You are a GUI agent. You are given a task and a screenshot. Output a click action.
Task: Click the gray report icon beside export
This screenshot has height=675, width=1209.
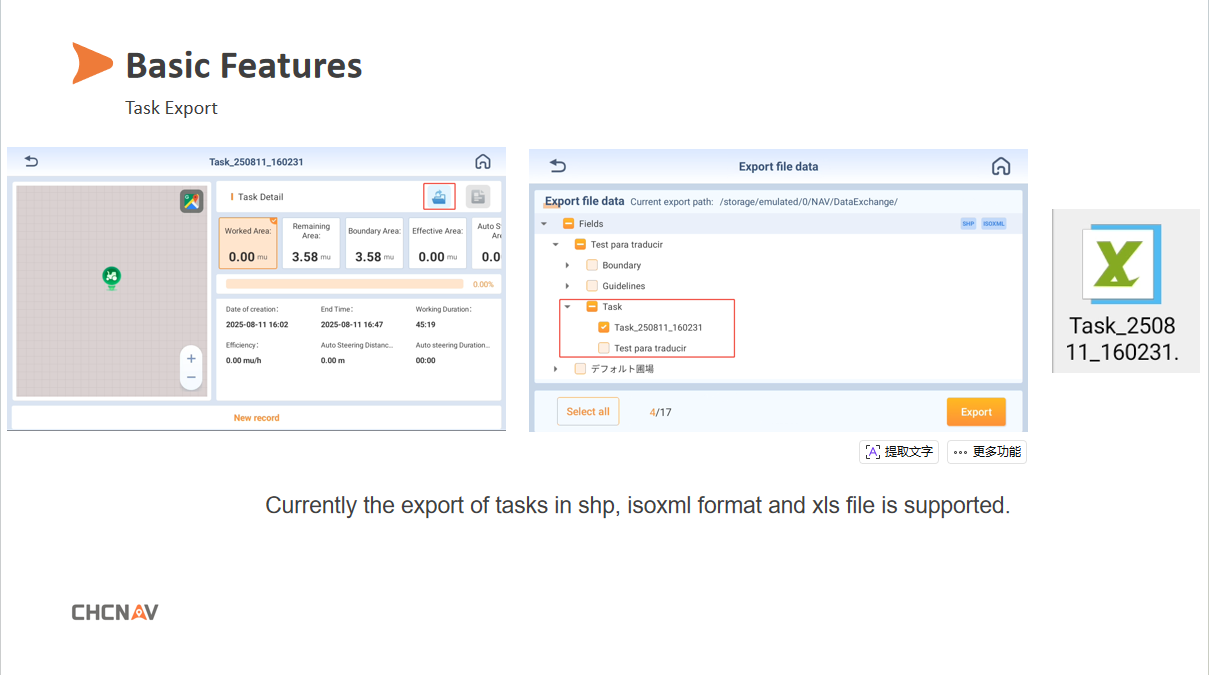[x=478, y=197]
